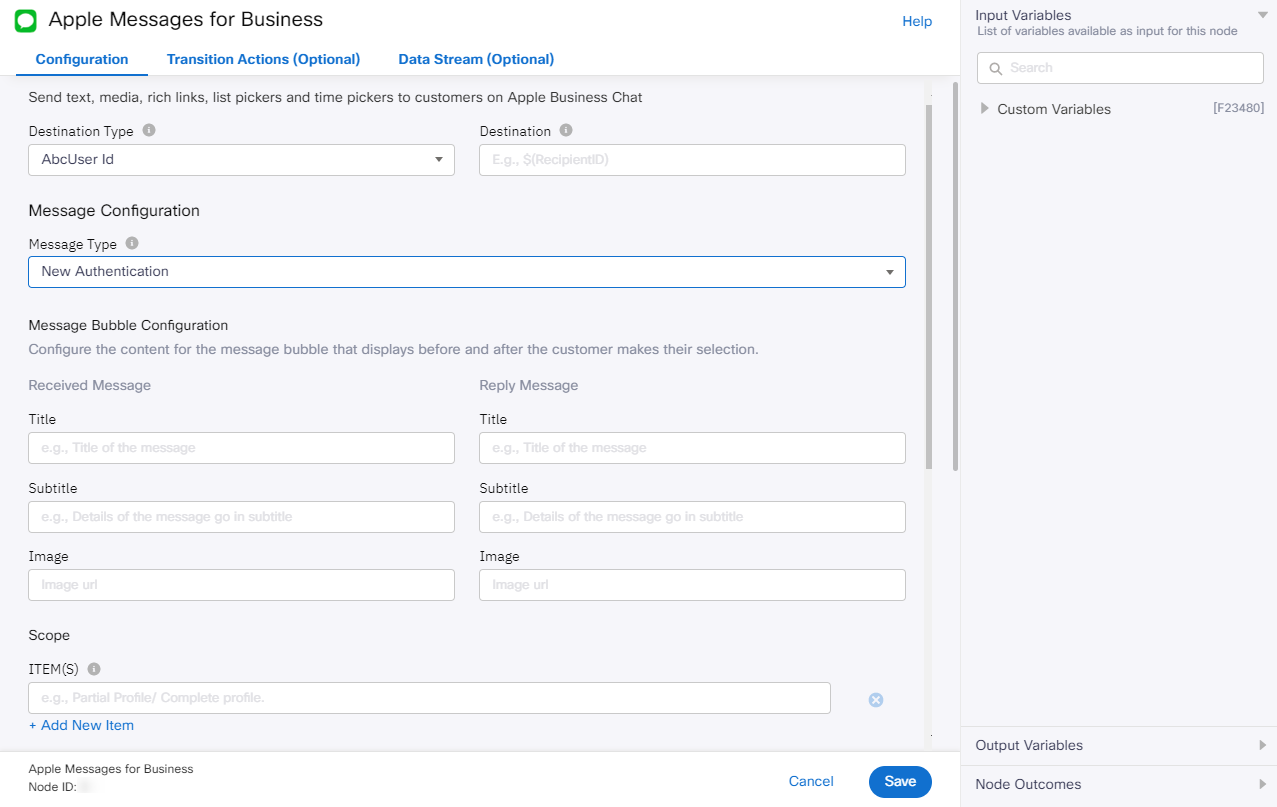Click the Received Message Subtitle field
1277x807 pixels.
(241, 517)
